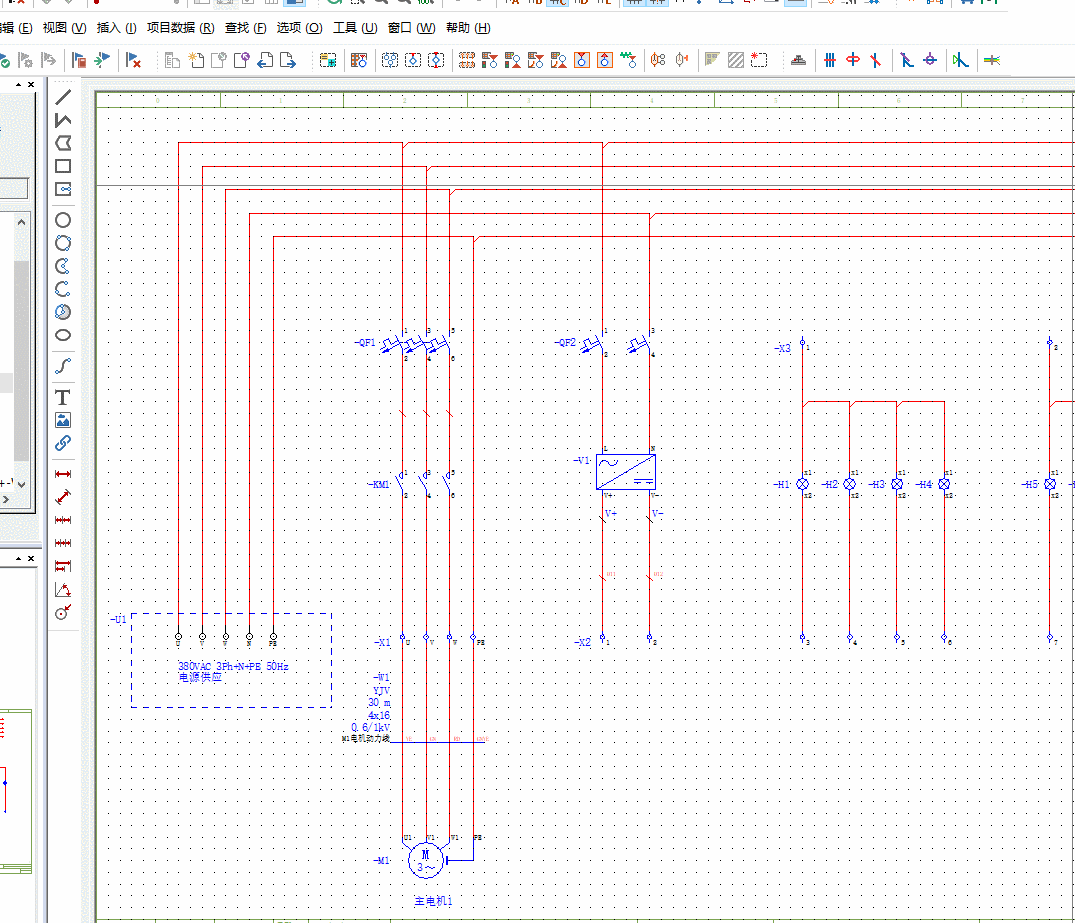Select the Line drawing tool
This screenshot has width=1075, height=923.
coord(63,97)
